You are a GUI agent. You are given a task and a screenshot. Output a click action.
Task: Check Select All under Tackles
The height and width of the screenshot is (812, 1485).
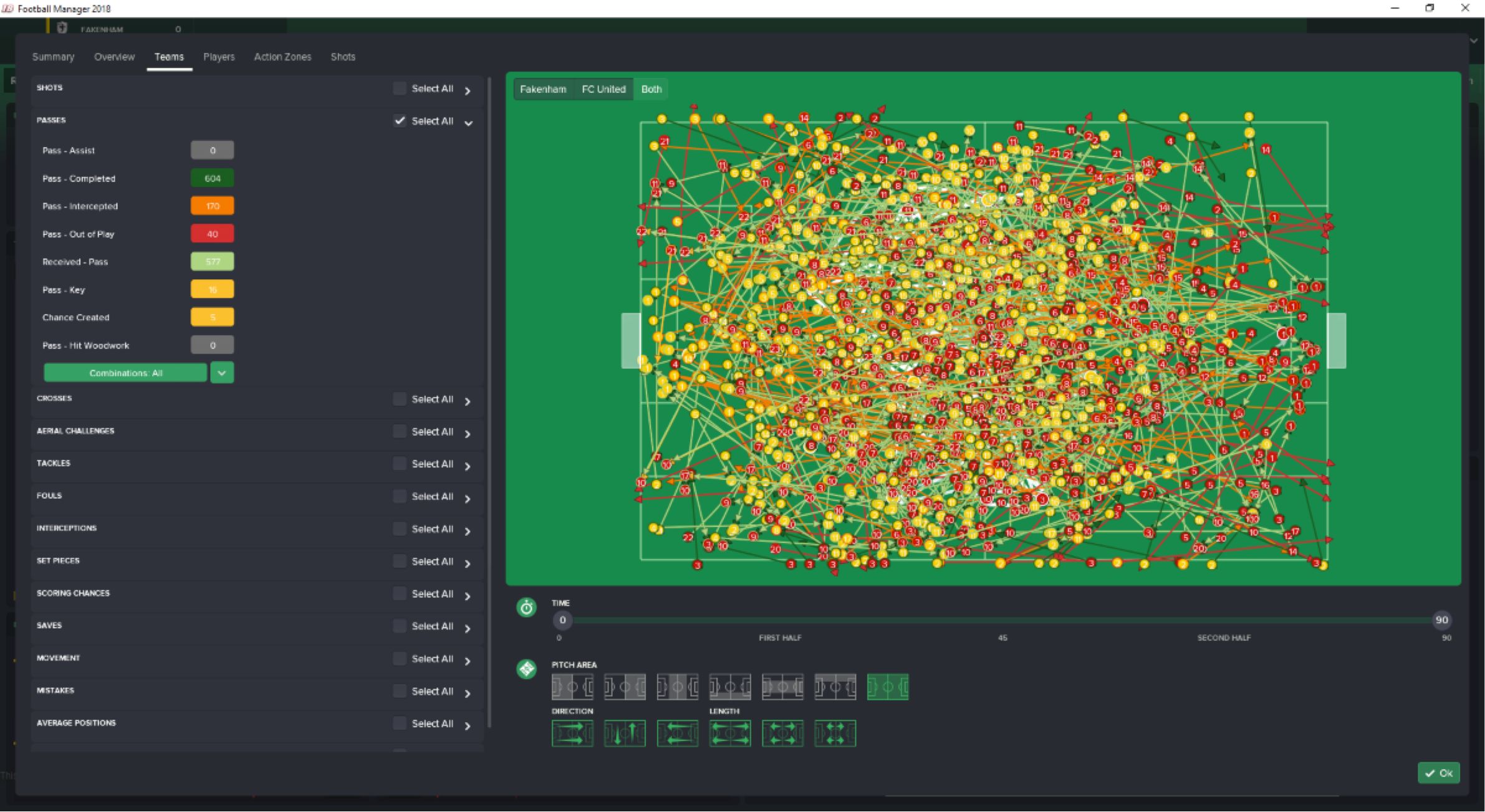pyautogui.click(x=399, y=464)
